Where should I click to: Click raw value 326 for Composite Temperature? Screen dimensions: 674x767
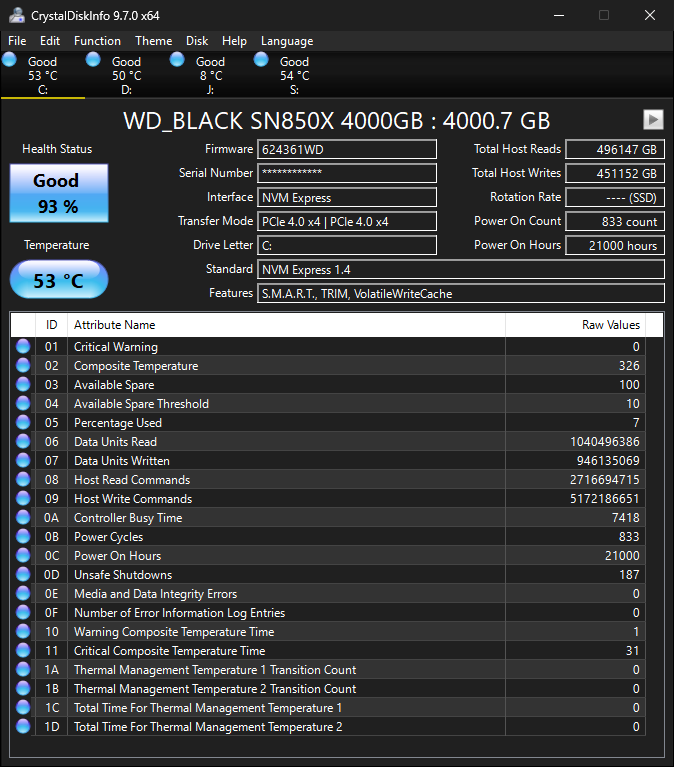pos(629,366)
